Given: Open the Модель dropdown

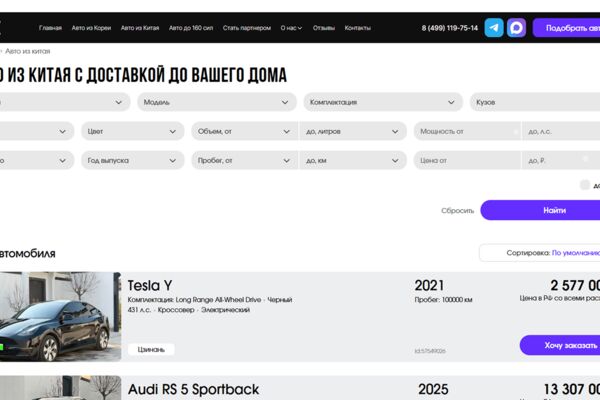Looking at the screenshot, I should (x=217, y=102).
